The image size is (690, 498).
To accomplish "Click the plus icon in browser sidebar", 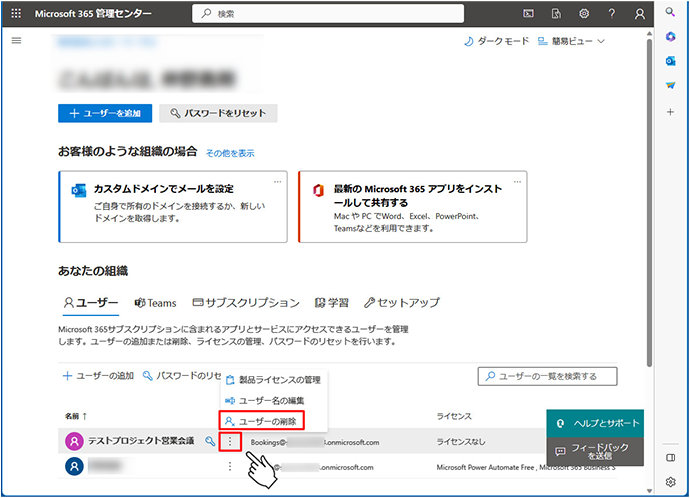I will [670, 112].
